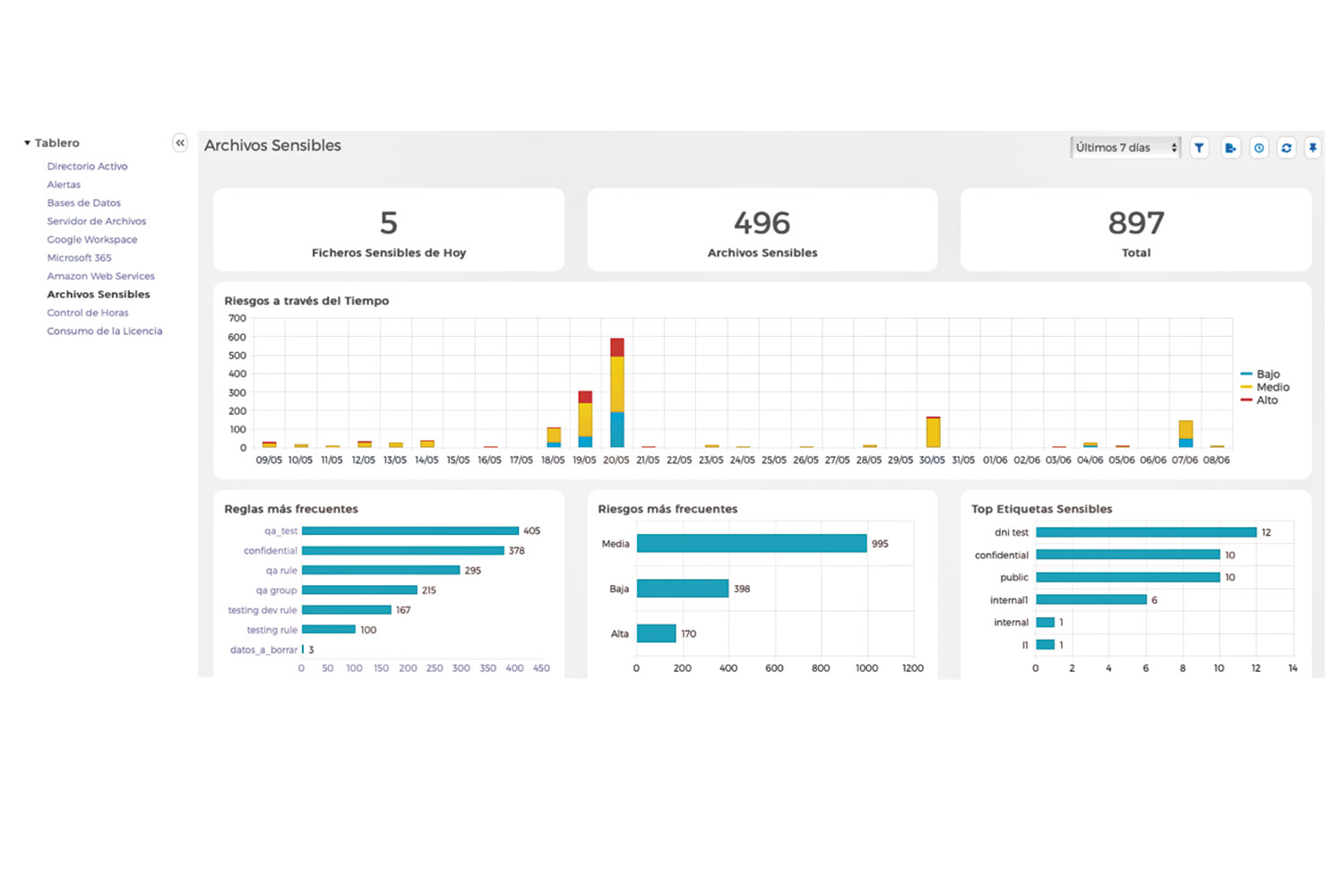
Task: Click the 18/05 risk bar
Action: tap(554, 437)
